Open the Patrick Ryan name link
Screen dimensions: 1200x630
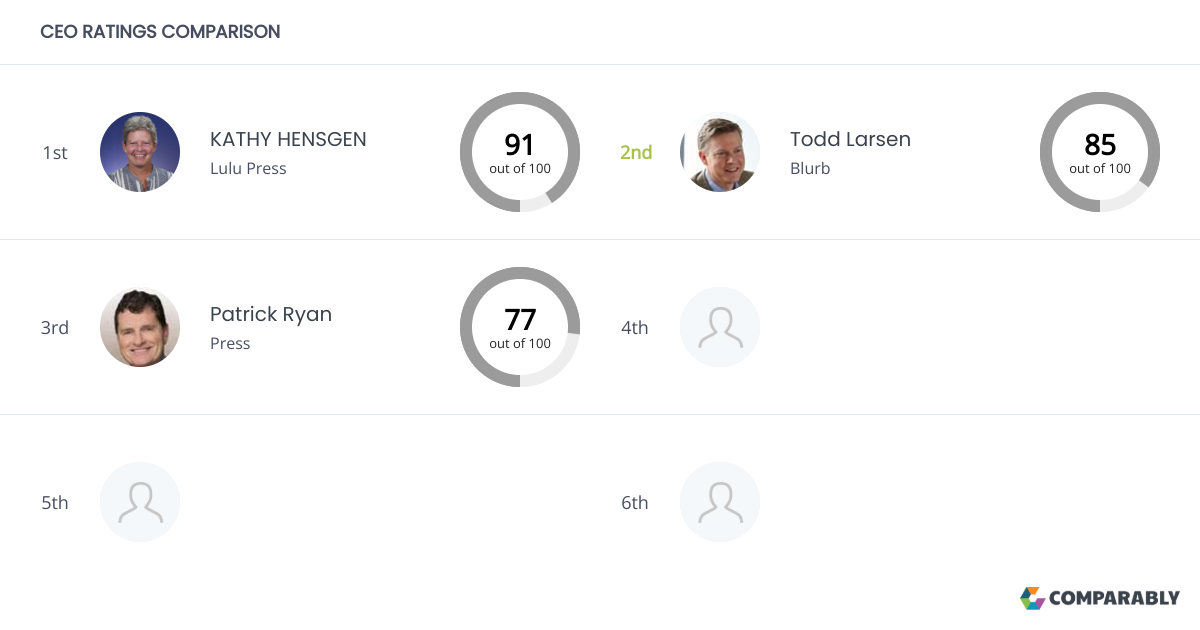271,314
